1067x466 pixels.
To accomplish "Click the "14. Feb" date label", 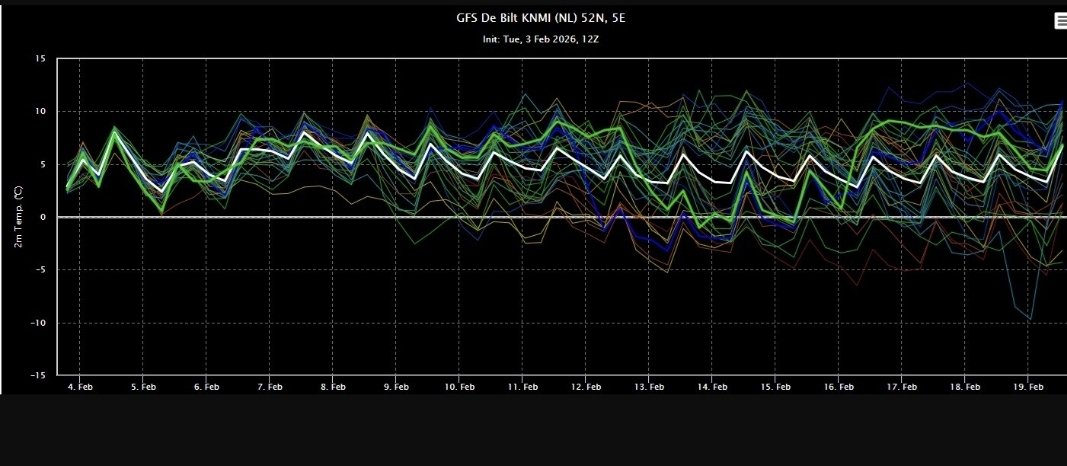I will [x=712, y=387].
